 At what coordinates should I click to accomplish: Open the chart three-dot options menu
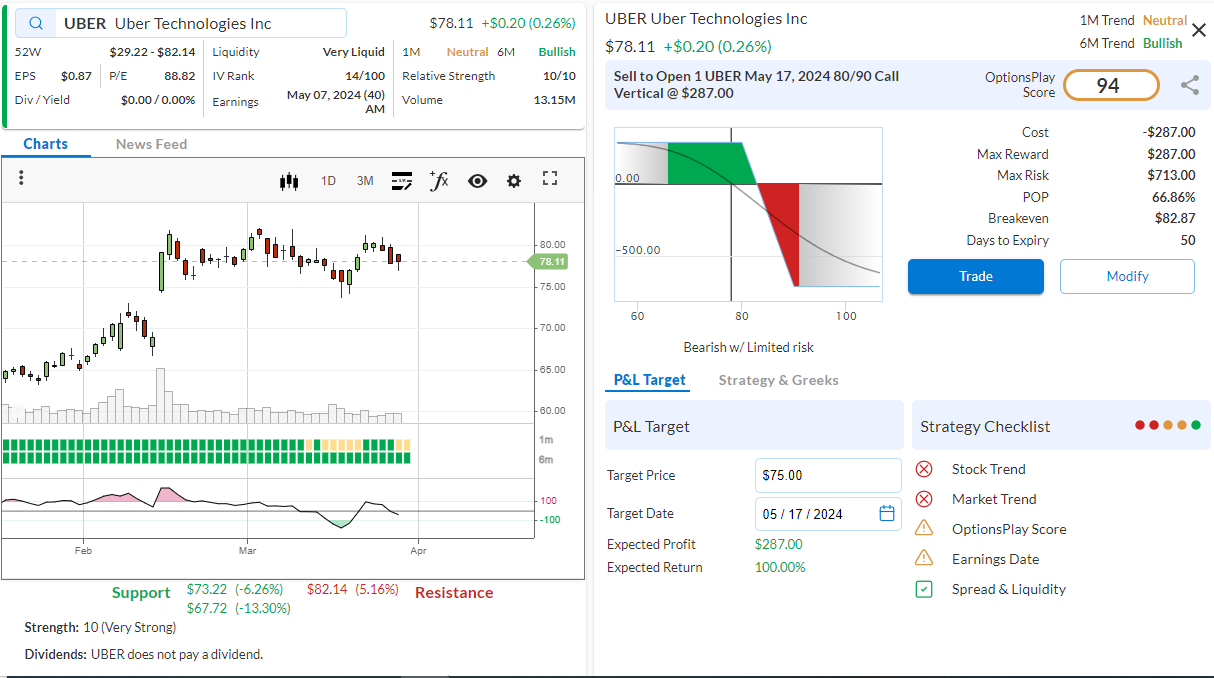pos(21,178)
